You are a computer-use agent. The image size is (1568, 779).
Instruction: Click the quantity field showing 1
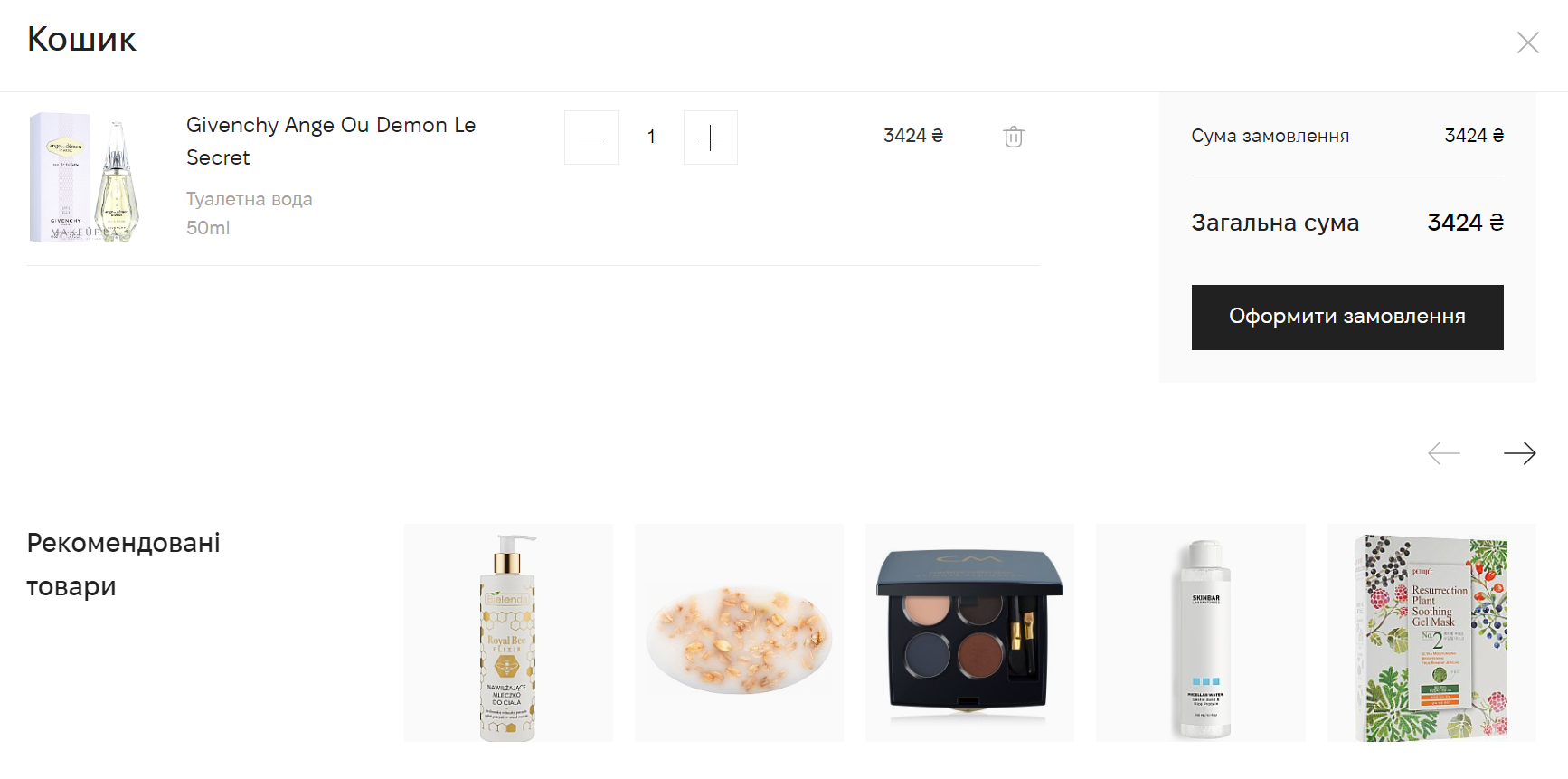tap(651, 138)
